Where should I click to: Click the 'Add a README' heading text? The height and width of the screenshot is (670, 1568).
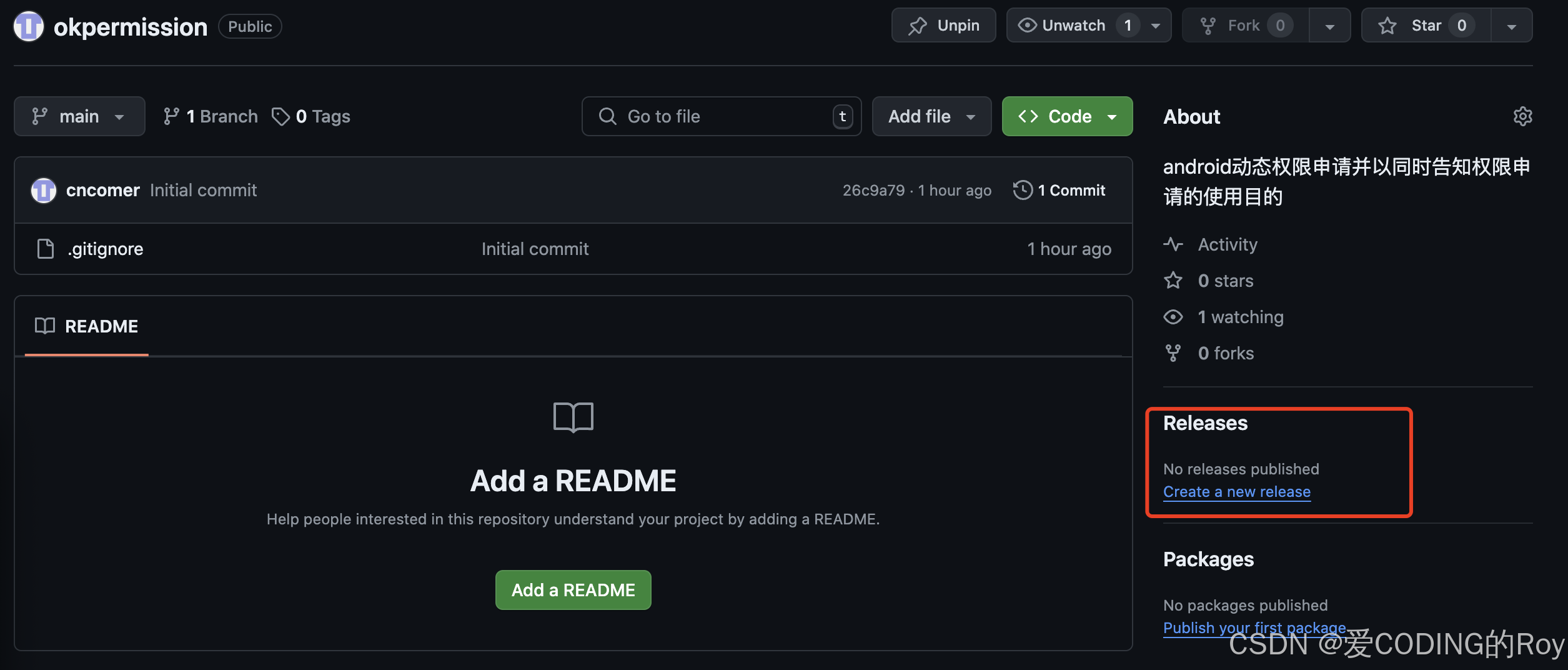tap(573, 481)
